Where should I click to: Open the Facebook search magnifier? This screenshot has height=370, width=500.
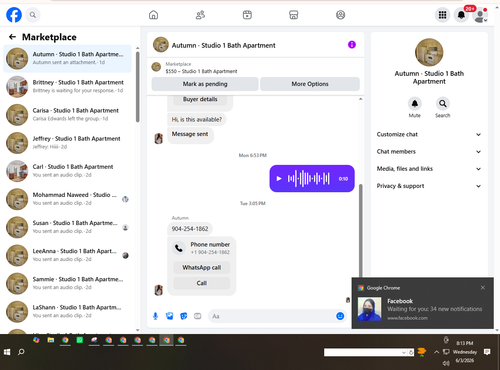point(33,15)
